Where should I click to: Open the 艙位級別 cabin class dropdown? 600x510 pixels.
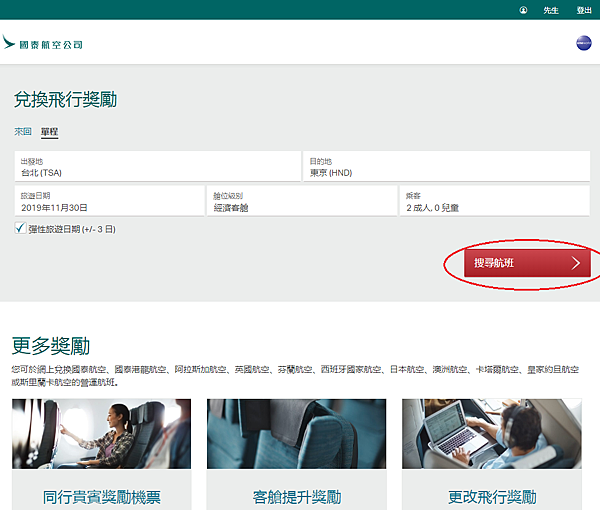(x=302, y=201)
